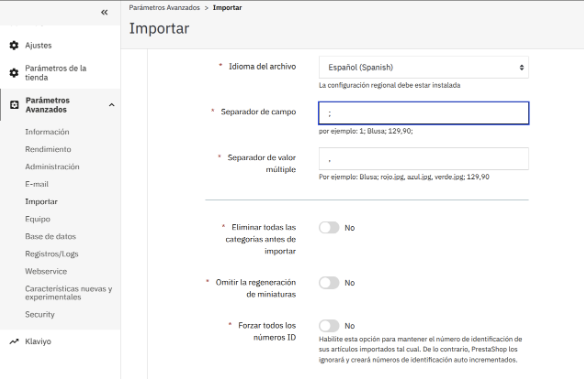The height and width of the screenshot is (383, 584).
Task: Open the Security submenu item
Action: 39,314
